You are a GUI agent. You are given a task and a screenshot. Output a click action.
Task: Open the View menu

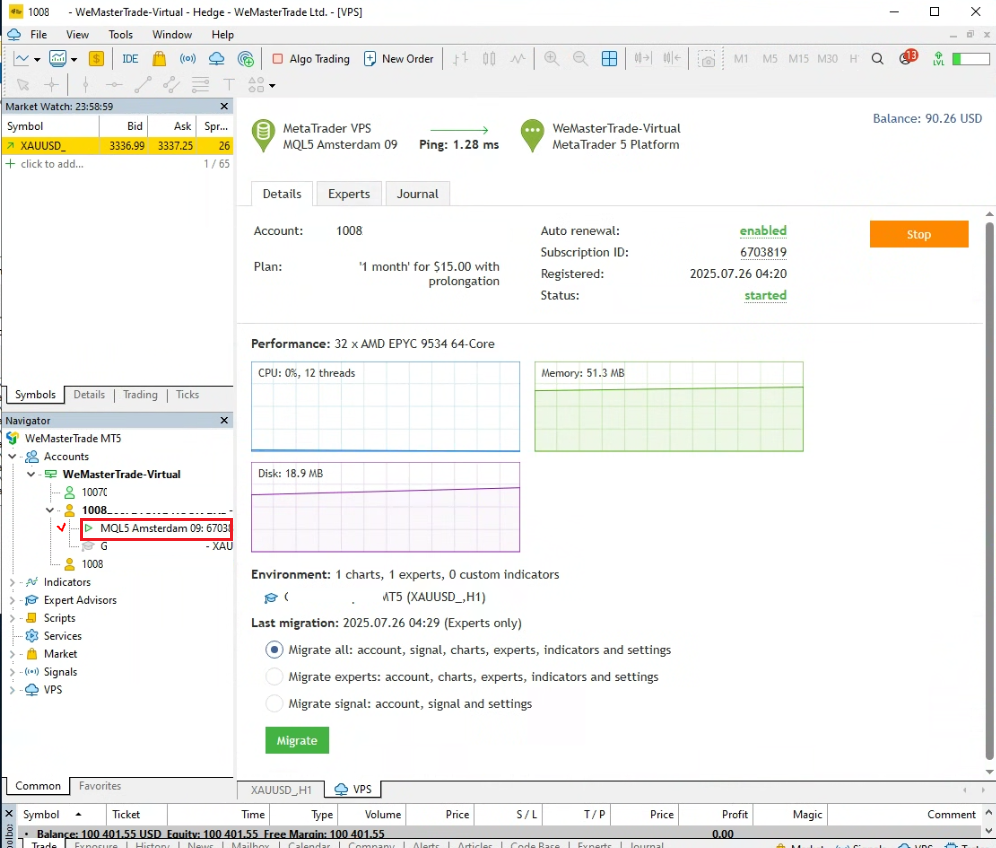point(77,34)
